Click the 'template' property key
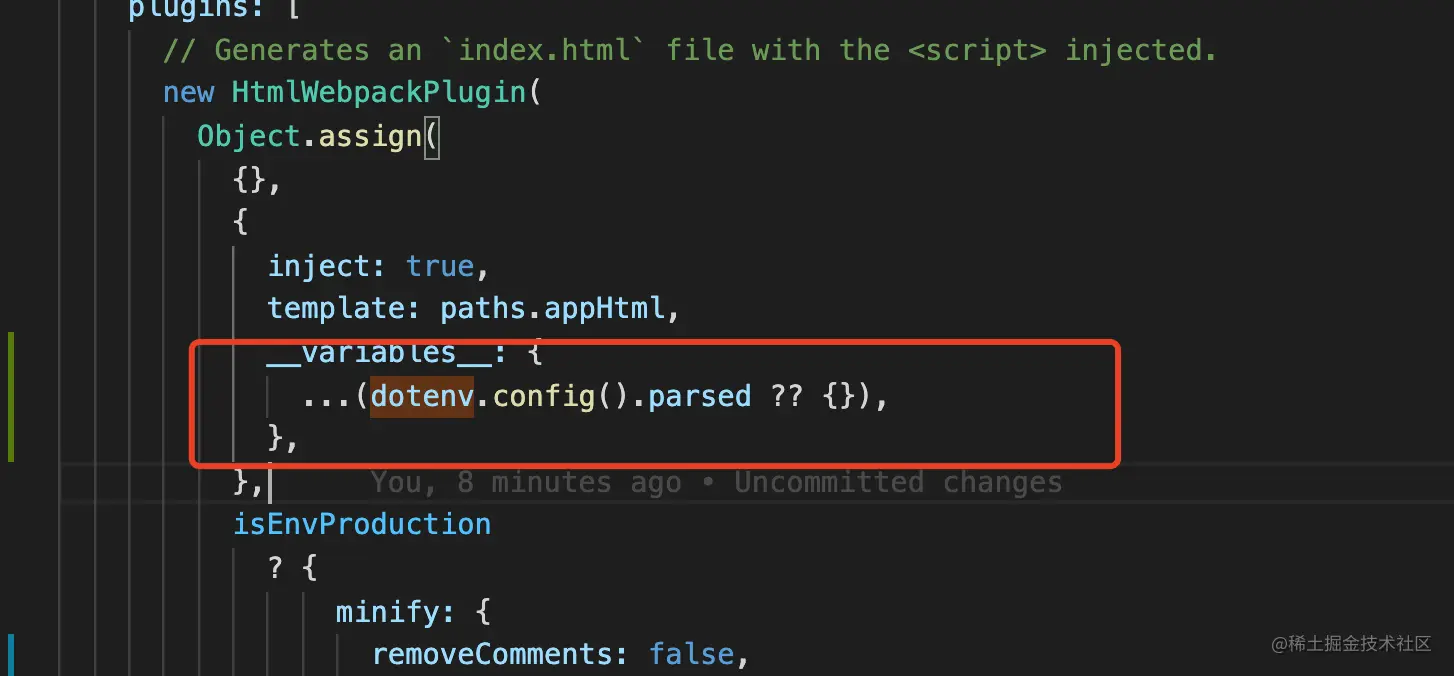The width and height of the screenshot is (1454, 676). 336,308
